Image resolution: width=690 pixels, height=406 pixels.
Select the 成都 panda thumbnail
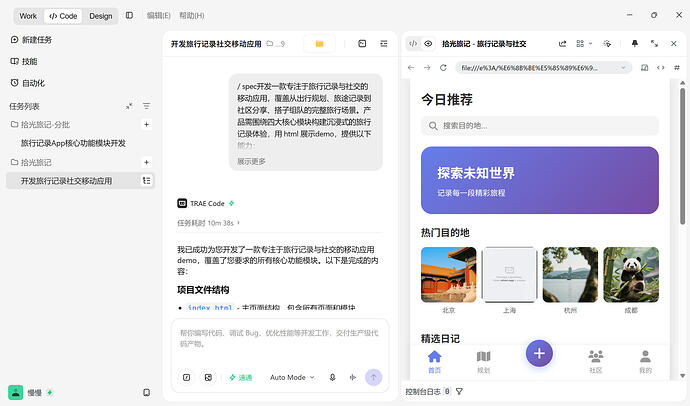[631, 275]
